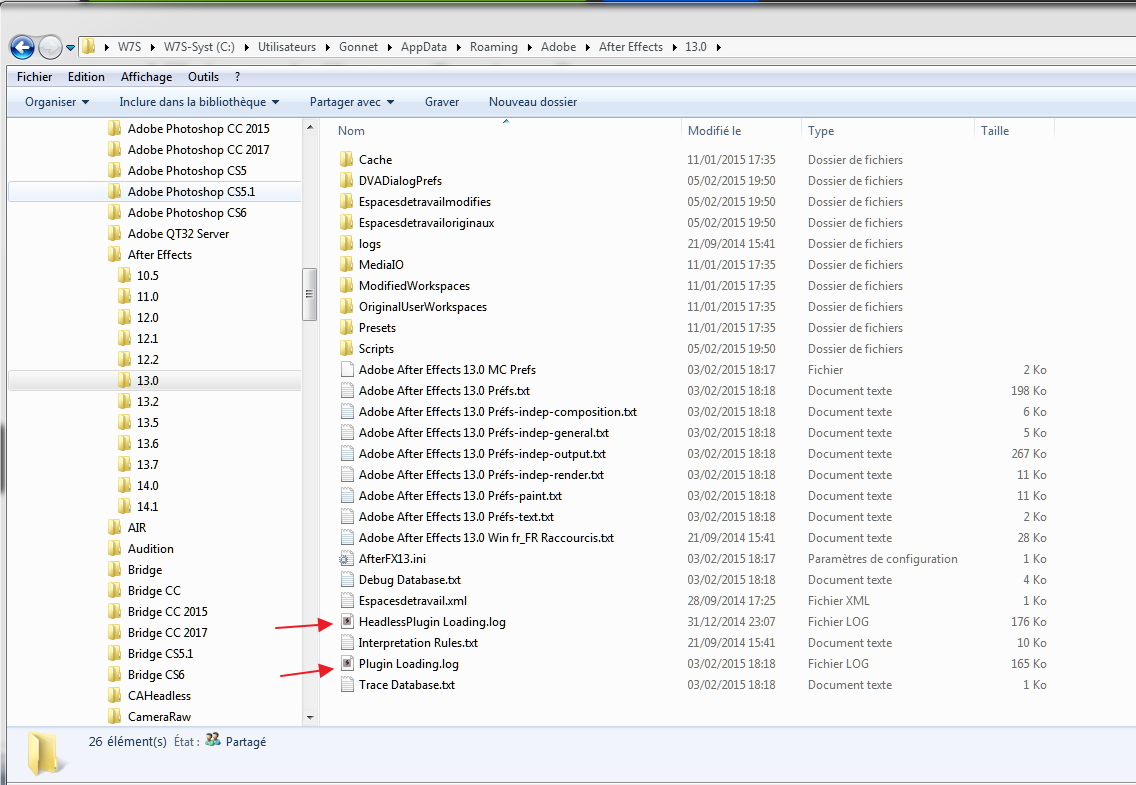Select the ModifiedWorkspaces folder icon
Screen dimensions: 1136x785
[x=347, y=285]
